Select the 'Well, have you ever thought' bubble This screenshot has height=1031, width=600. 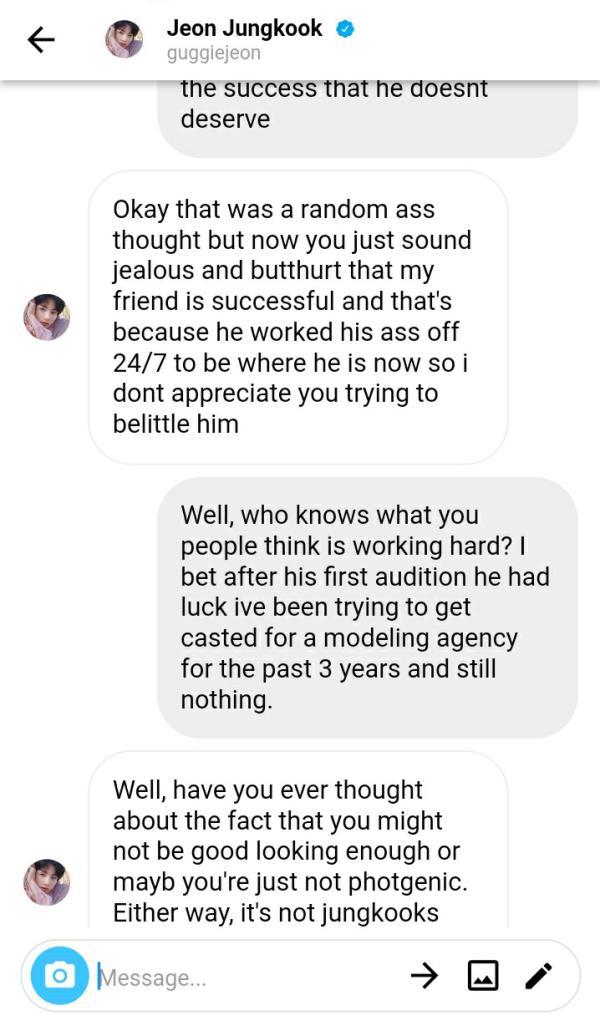(x=298, y=845)
